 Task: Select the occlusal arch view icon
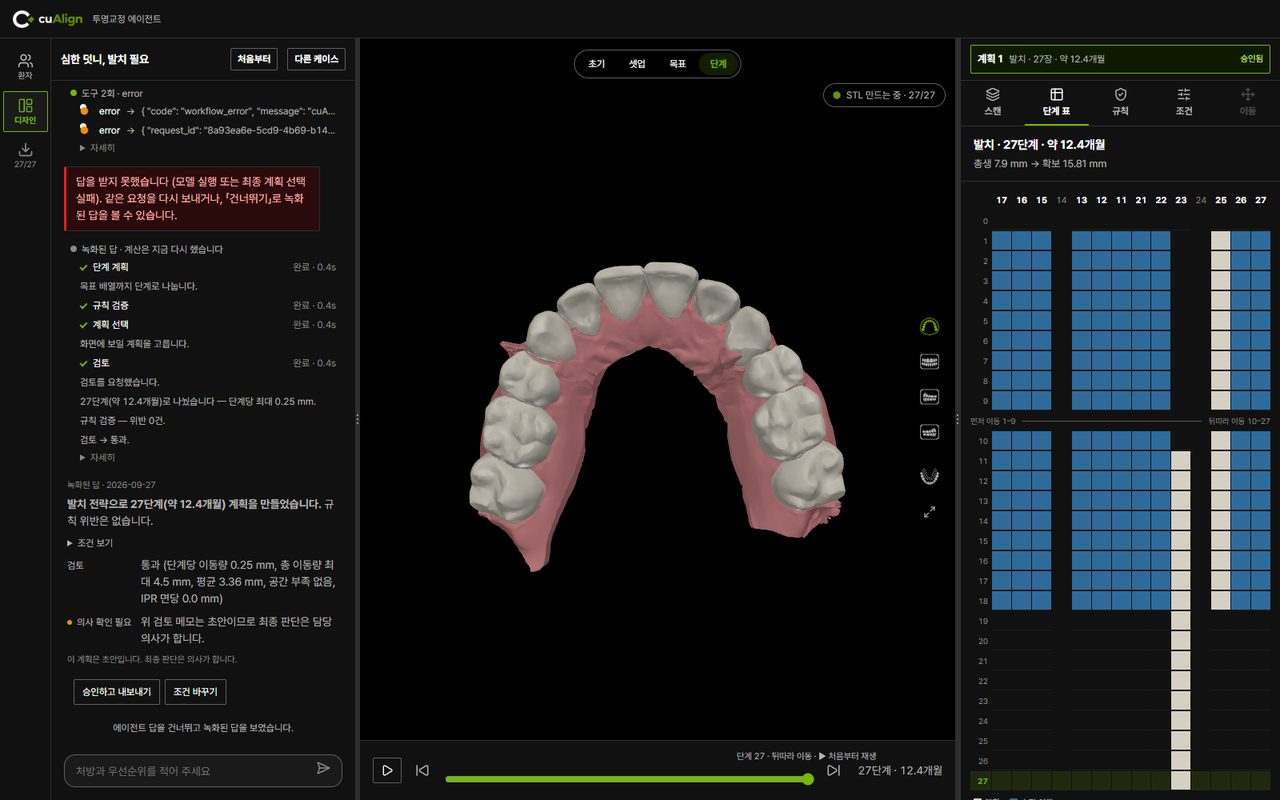pos(929,327)
